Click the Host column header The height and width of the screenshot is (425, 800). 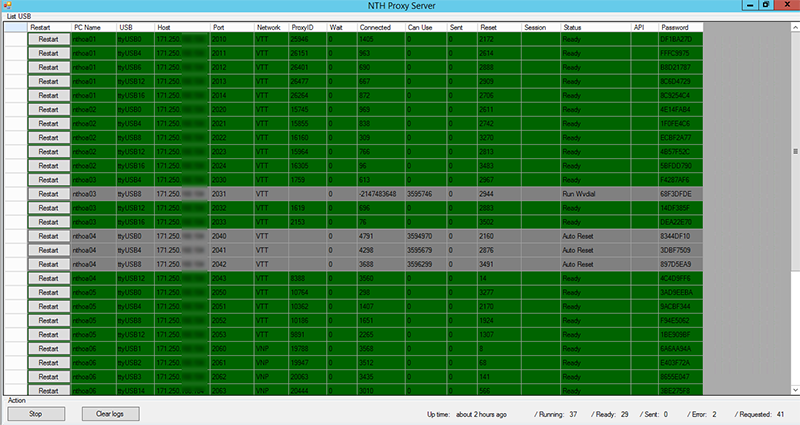click(182, 28)
